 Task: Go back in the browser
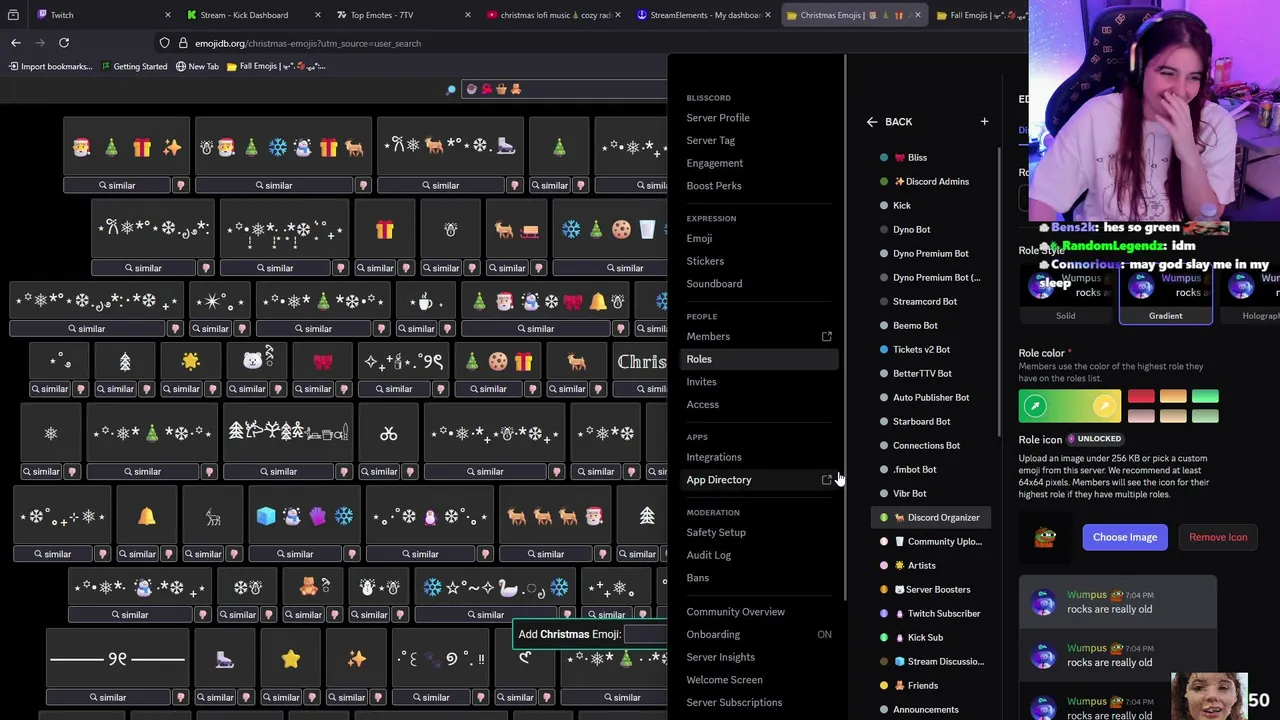click(x=16, y=43)
